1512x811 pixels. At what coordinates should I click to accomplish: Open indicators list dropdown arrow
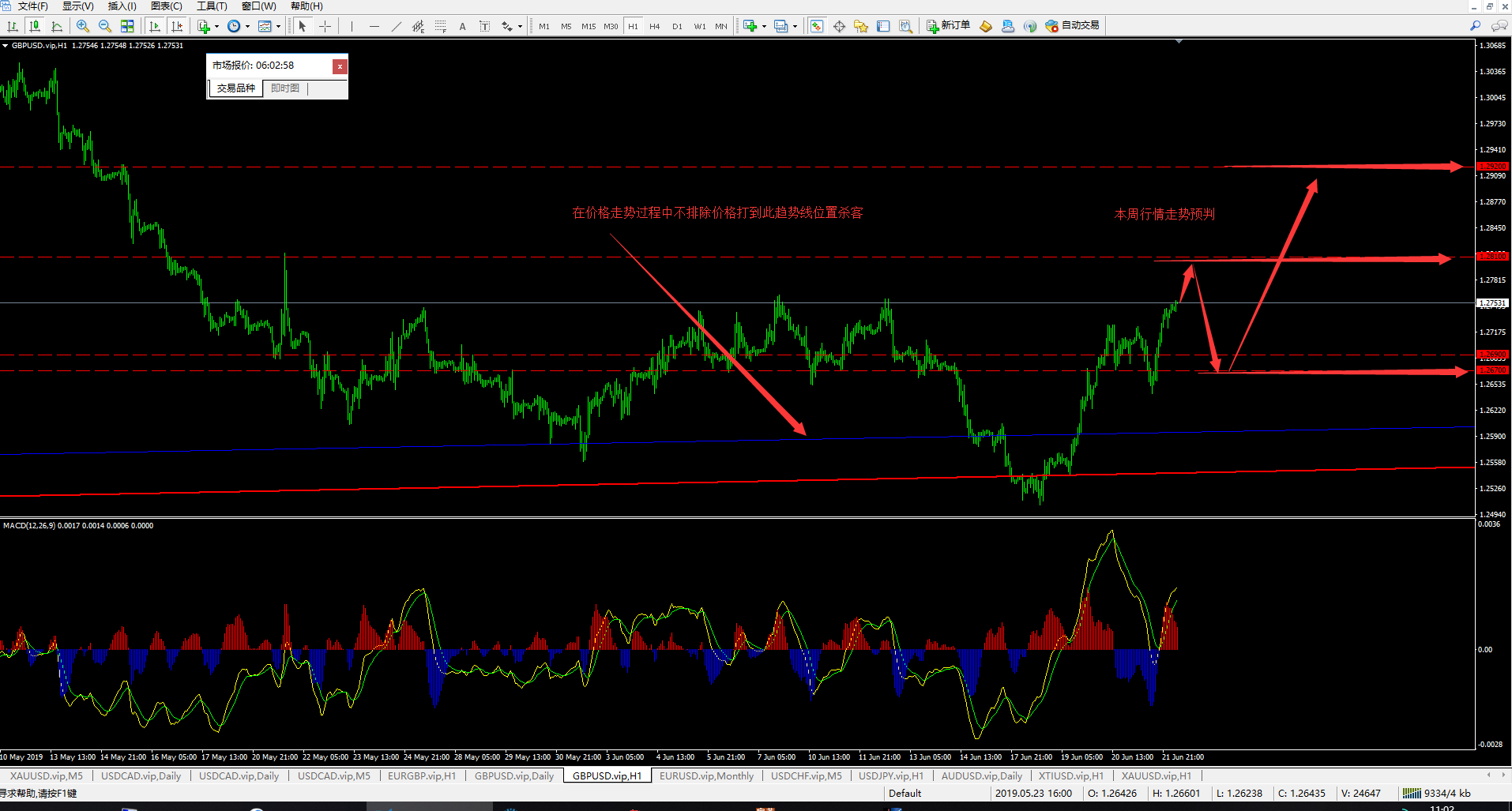[216, 26]
